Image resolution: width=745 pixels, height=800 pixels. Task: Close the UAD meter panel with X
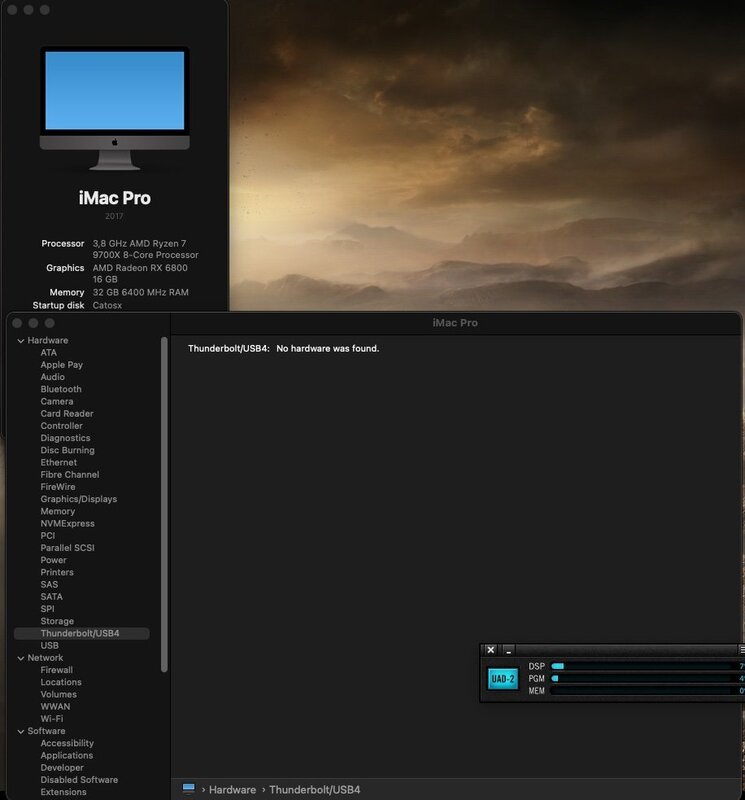tap(490, 650)
